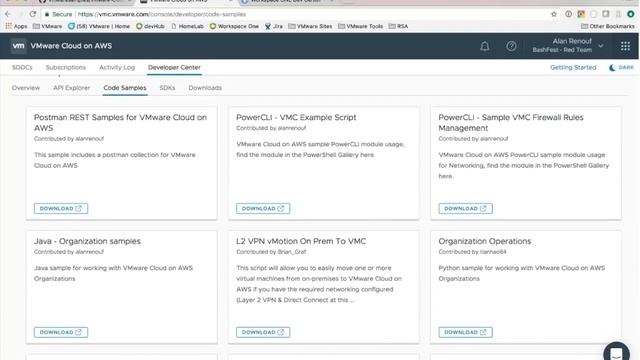Switch to the SDDCs tab

(x=22, y=67)
